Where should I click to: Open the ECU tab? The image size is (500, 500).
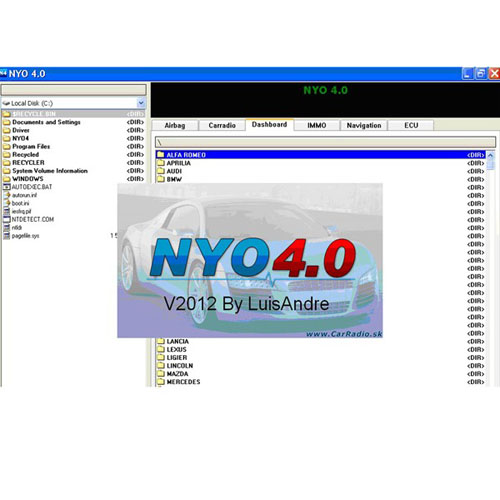tap(411, 126)
